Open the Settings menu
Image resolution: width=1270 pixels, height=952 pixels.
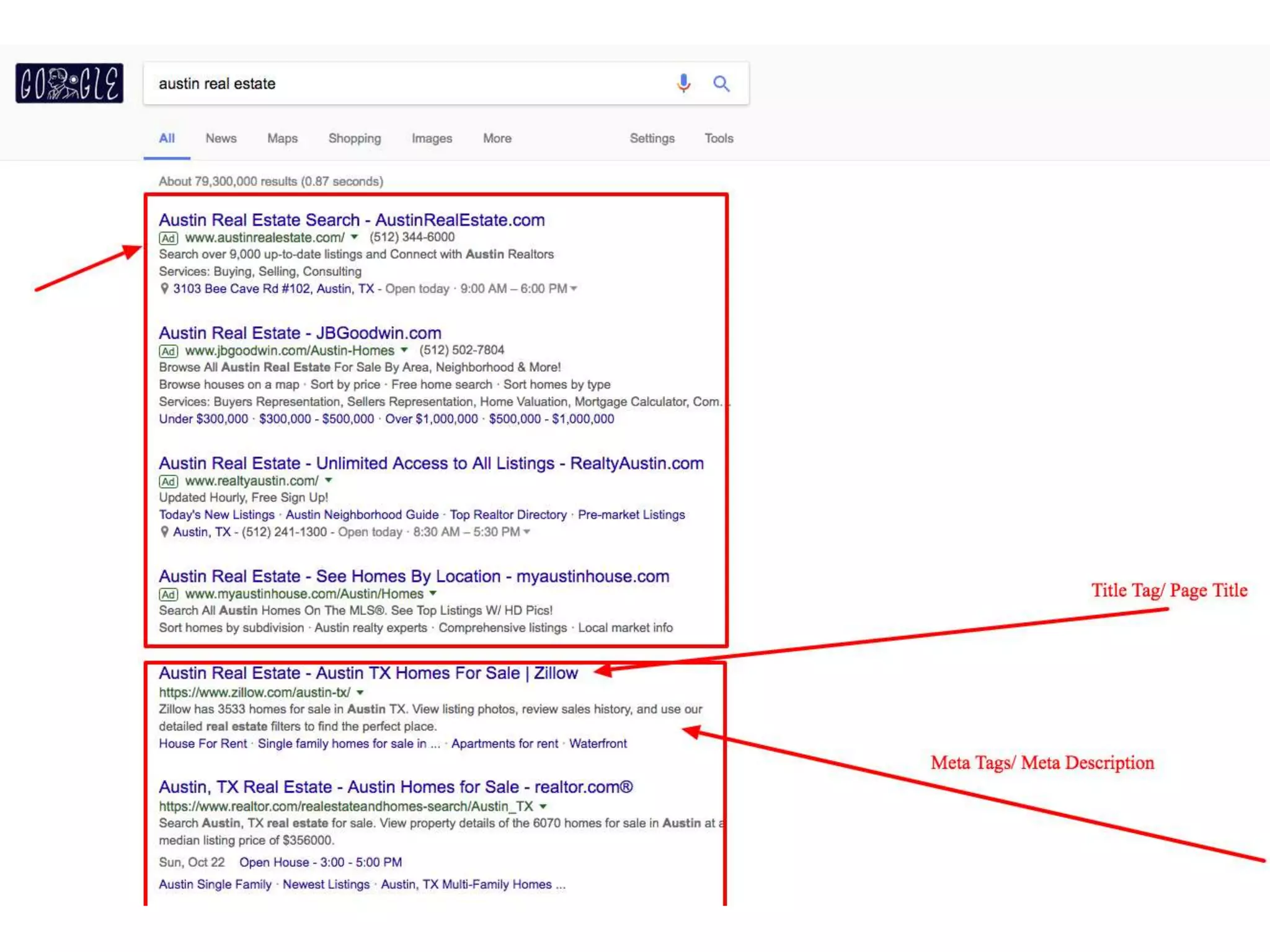(x=652, y=138)
